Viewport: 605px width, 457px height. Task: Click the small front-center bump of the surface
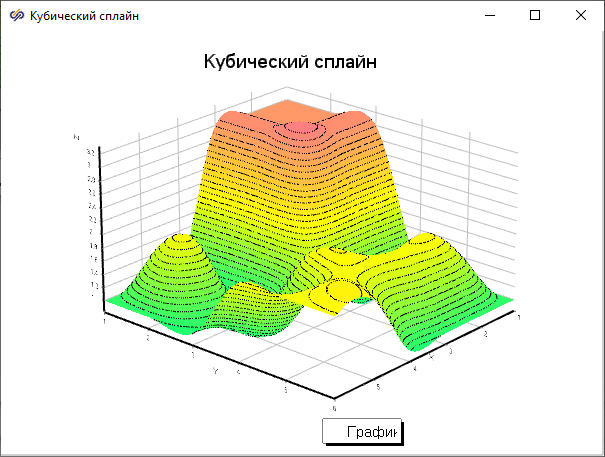255,310
